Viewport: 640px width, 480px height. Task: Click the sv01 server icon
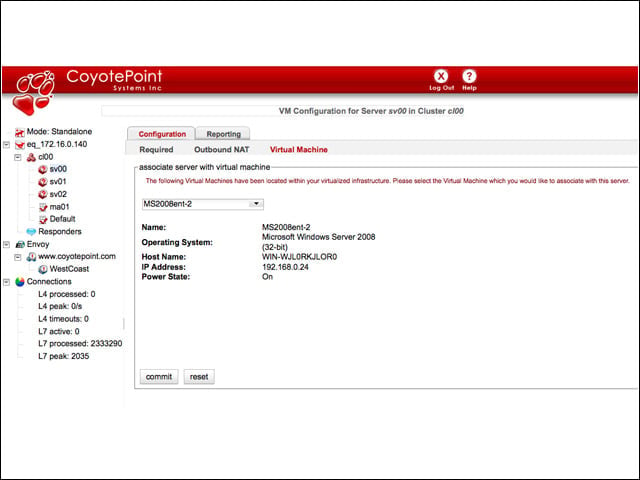click(42, 182)
